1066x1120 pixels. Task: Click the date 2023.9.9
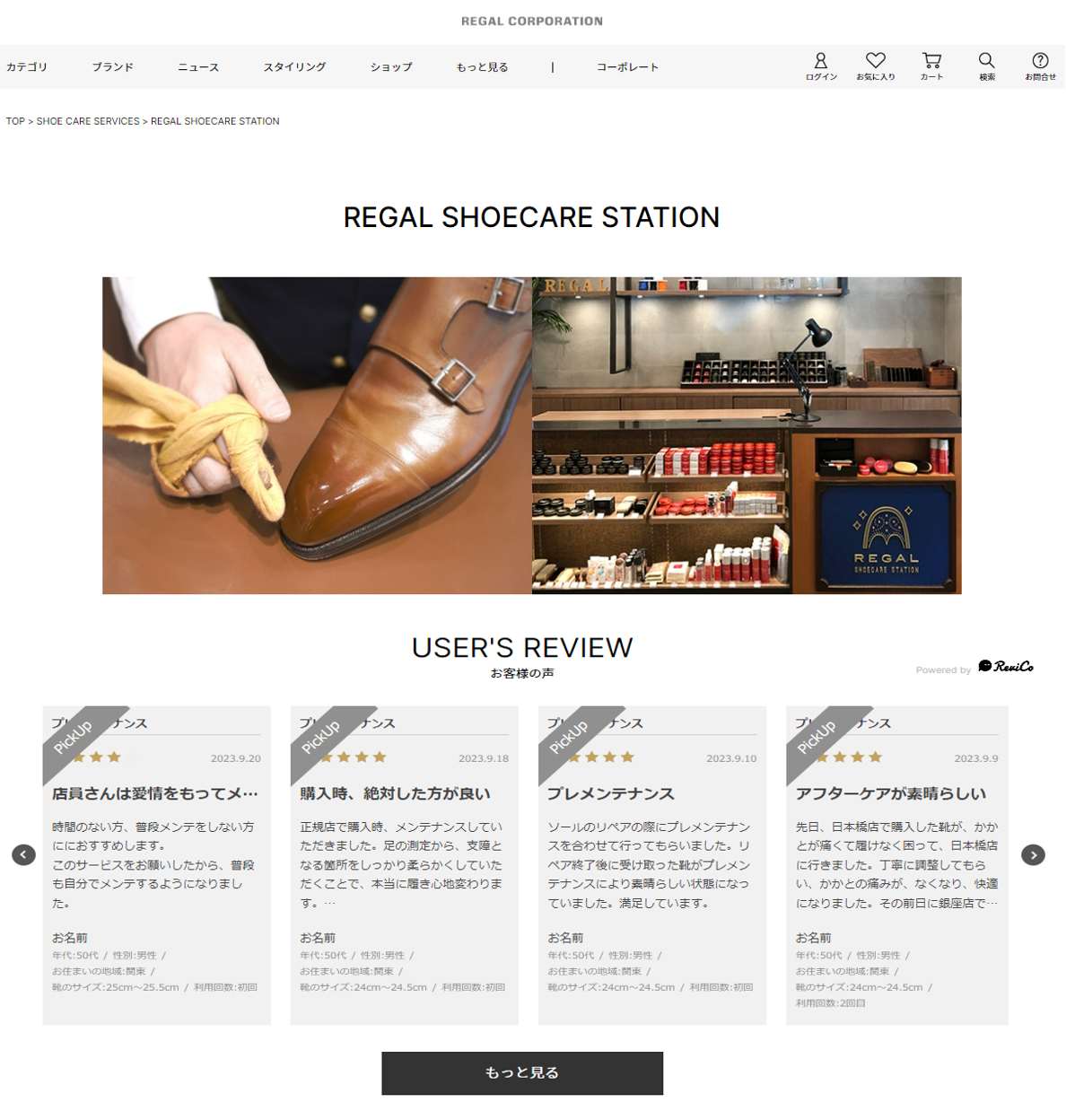click(x=976, y=758)
